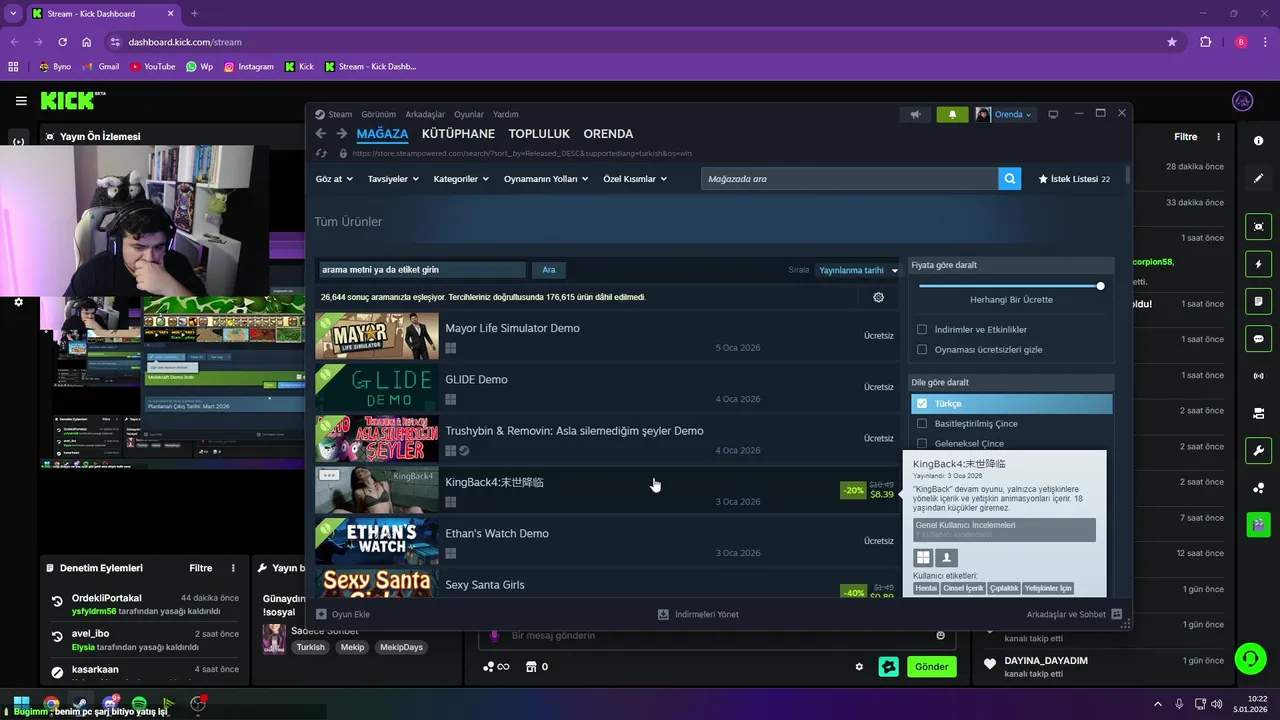Click the Steam store search magnifier button

[1010, 179]
